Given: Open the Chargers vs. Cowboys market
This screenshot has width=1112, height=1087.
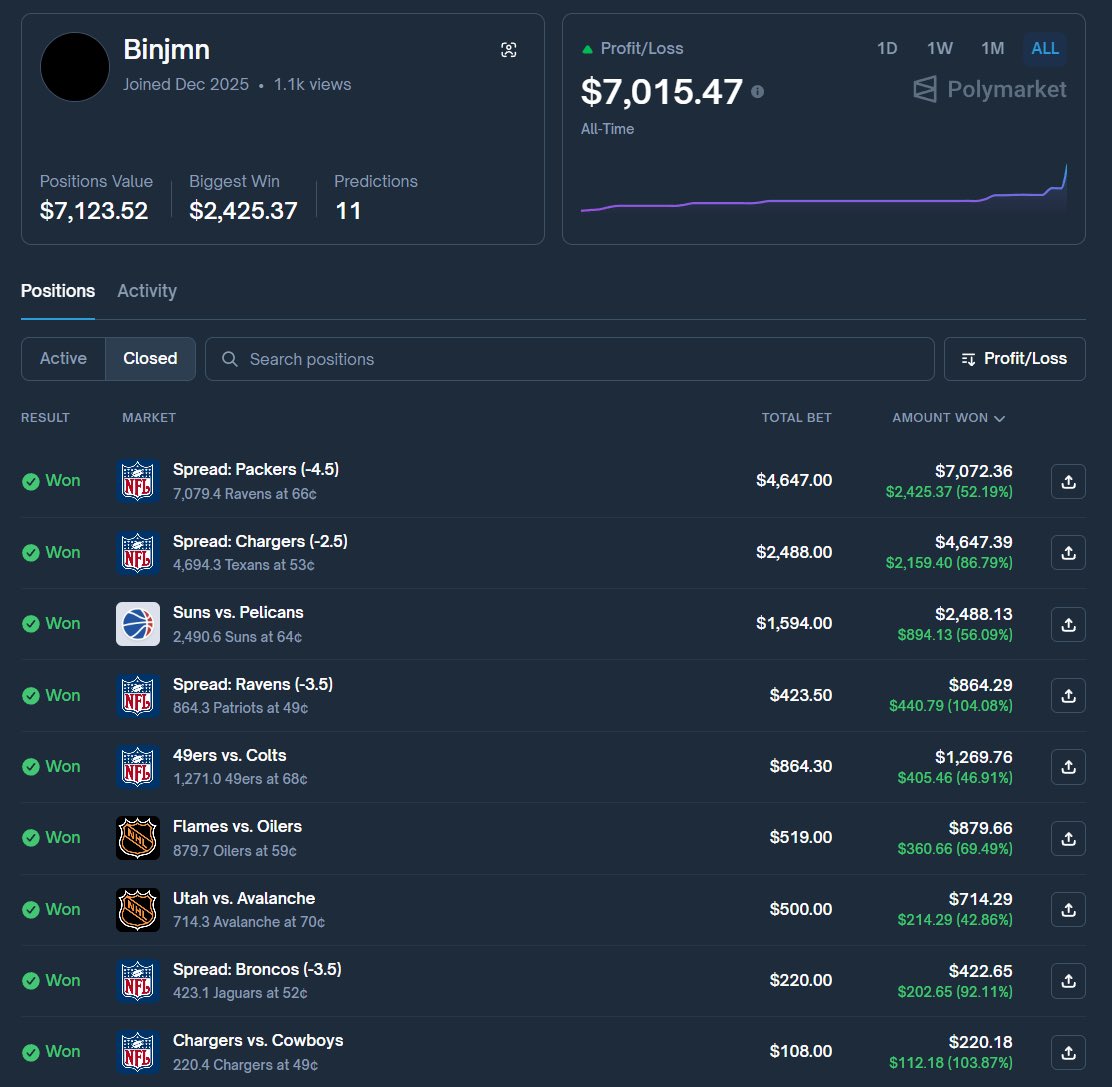Looking at the screenshot, I should (258, 1040).
